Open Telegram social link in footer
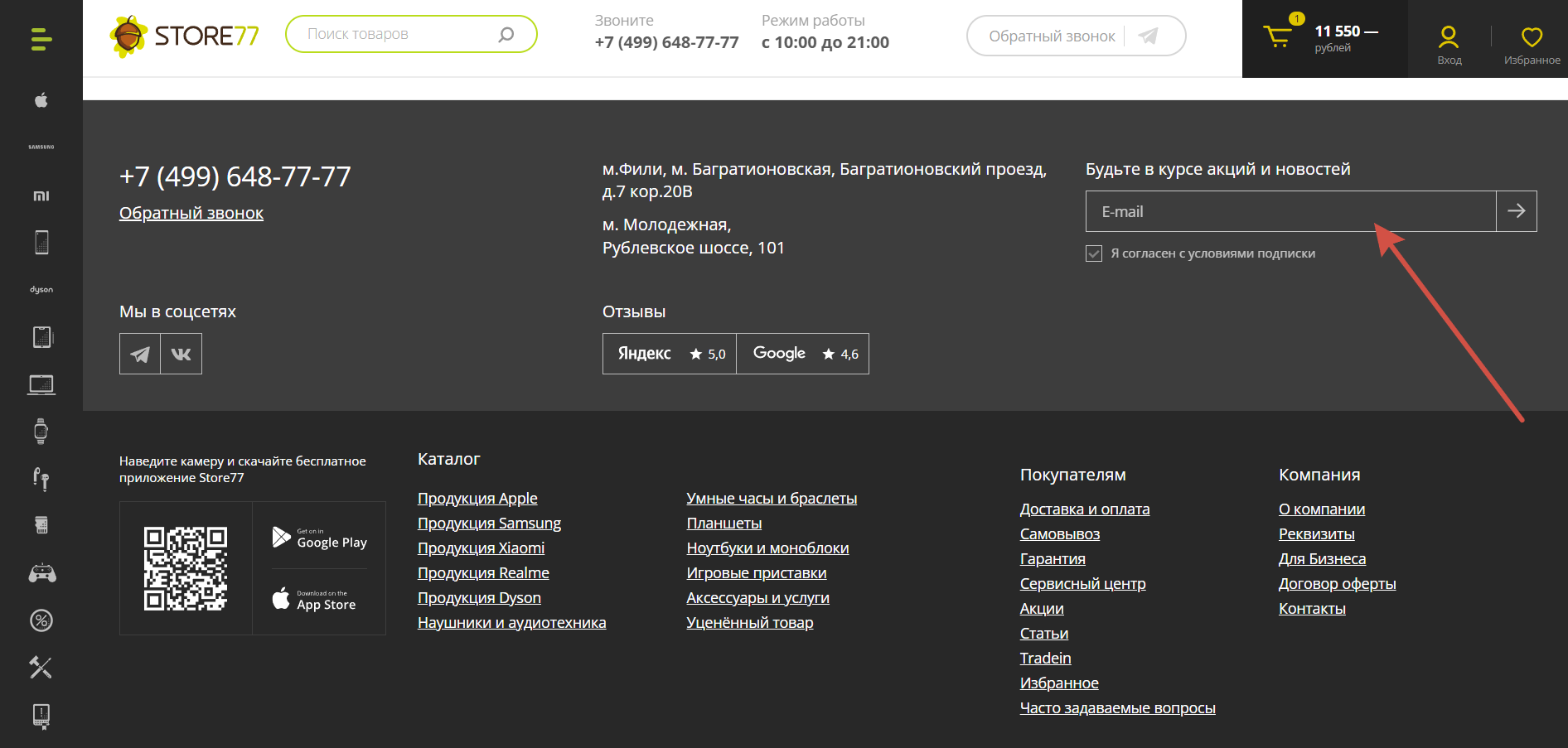This screenshot has height=748, width=1568. coord(140,354)
